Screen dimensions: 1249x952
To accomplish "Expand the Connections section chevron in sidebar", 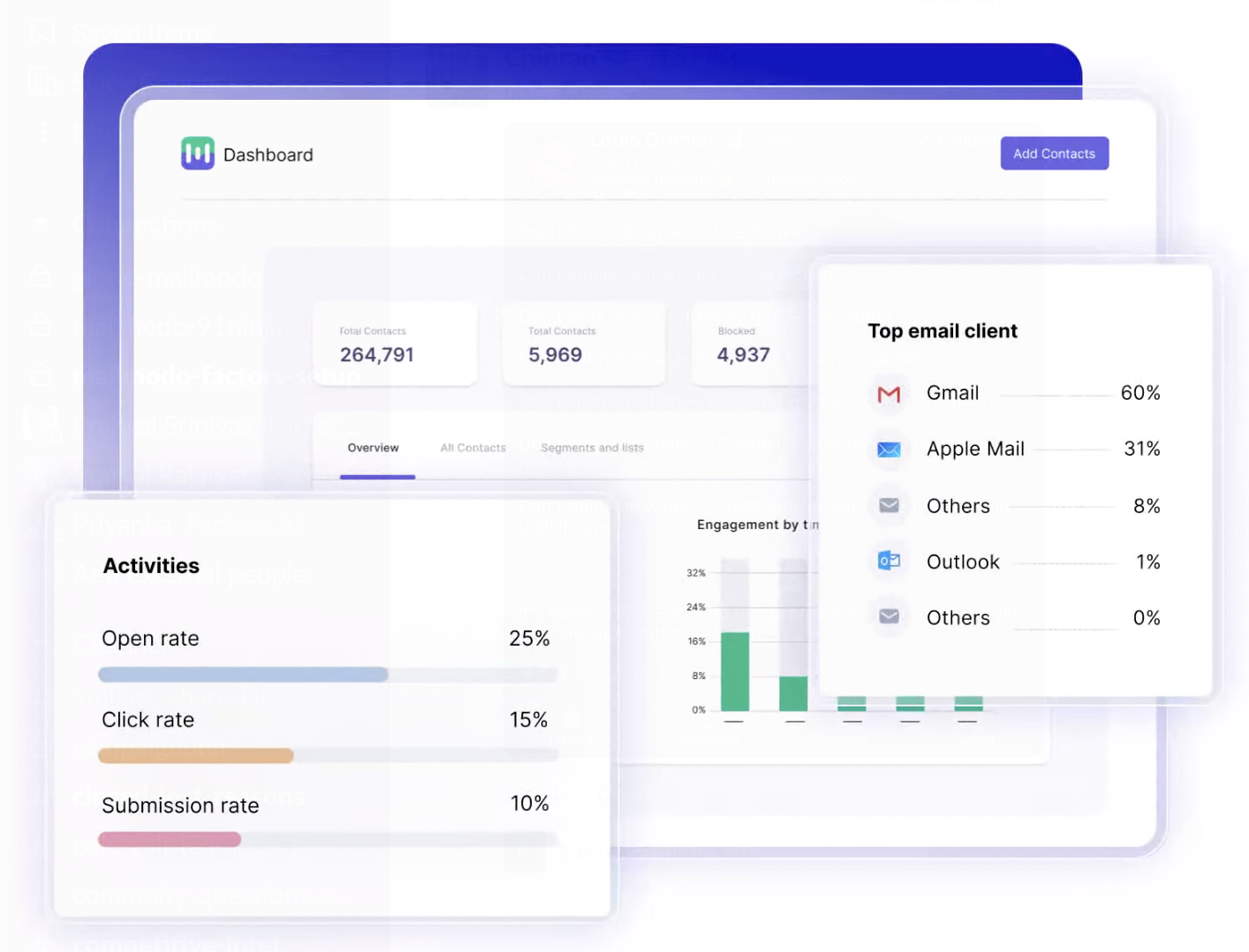I will 40,223.
